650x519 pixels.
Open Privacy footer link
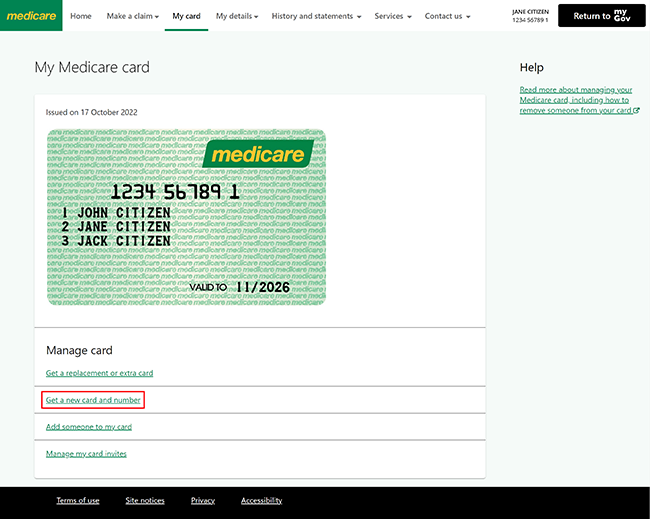(x=203, y=500)
